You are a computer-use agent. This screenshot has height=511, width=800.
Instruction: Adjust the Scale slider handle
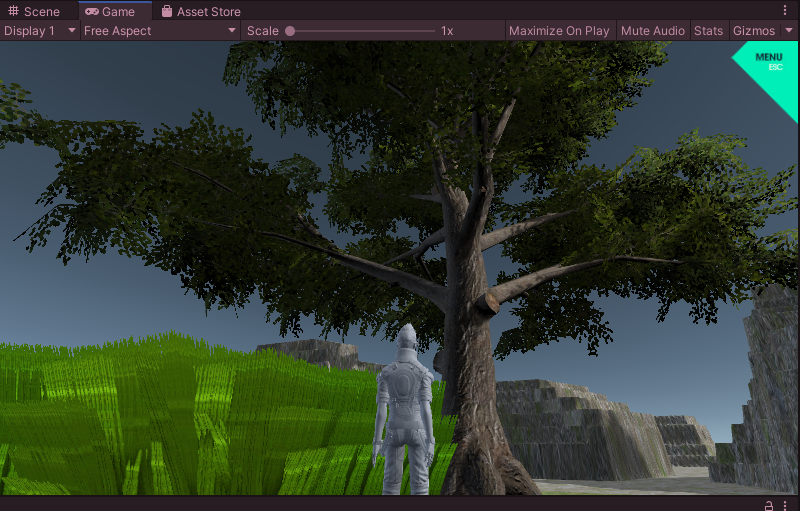pyautogui.click(x=290, y=31)
